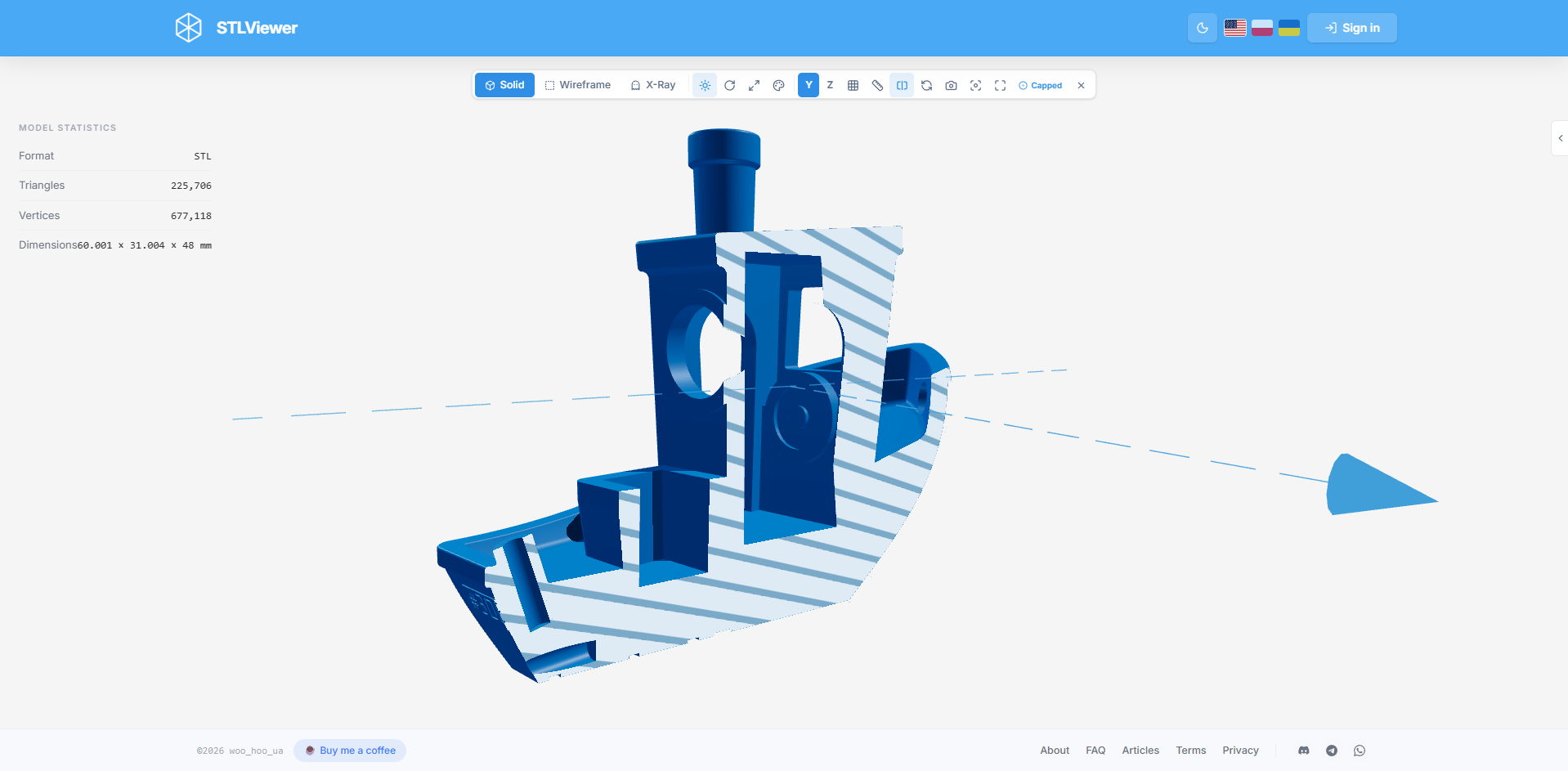This screenshot has height=771, width=1568.
Task: Switch to Wireframe render mode
Action: (578, 85)
